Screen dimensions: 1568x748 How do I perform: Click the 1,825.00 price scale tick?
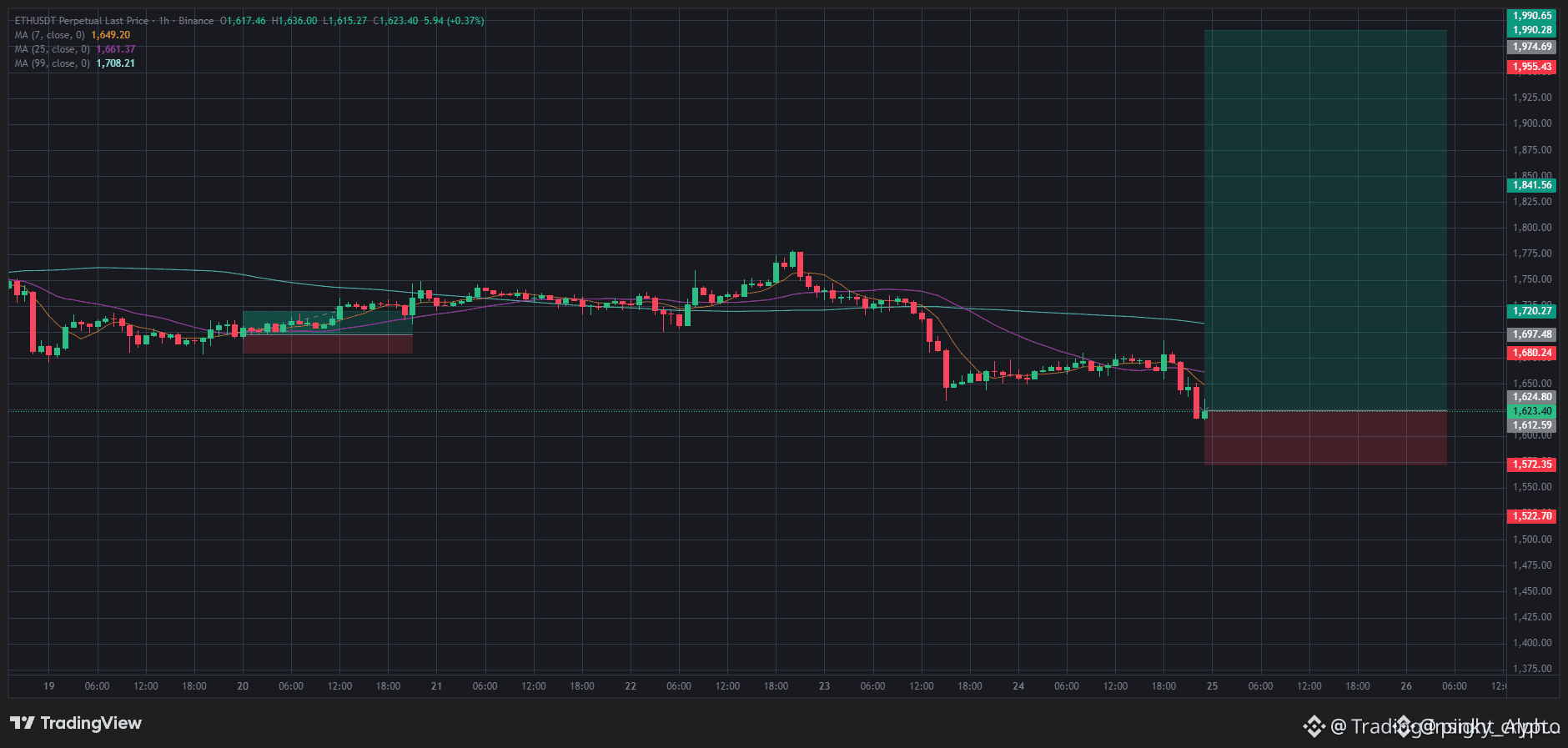coord(1532,202)
